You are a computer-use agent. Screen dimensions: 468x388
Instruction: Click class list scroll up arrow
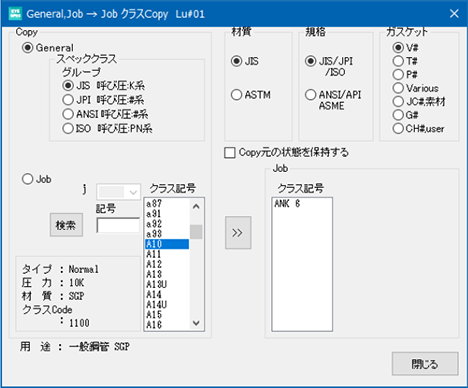tap(196, 207)
